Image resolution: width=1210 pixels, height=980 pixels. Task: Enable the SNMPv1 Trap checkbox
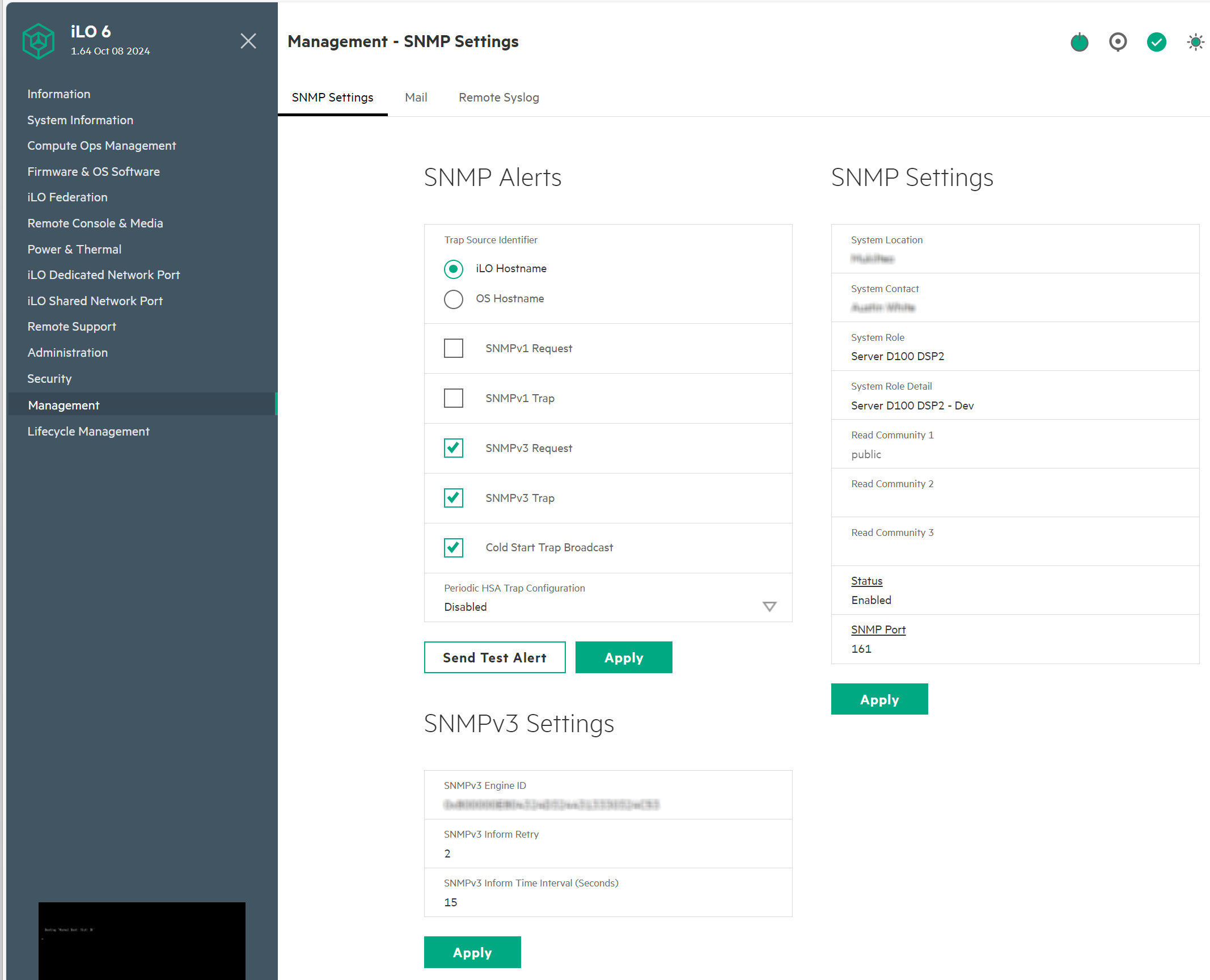pyautogui.click(x=454, y=398)
